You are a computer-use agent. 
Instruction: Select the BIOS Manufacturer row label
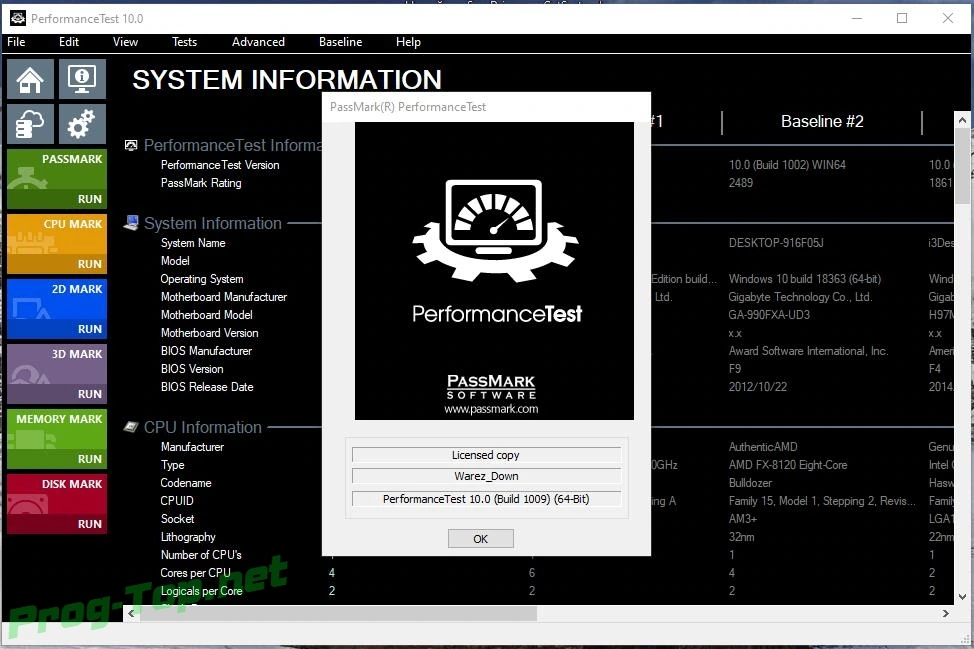tap(206, 351)
